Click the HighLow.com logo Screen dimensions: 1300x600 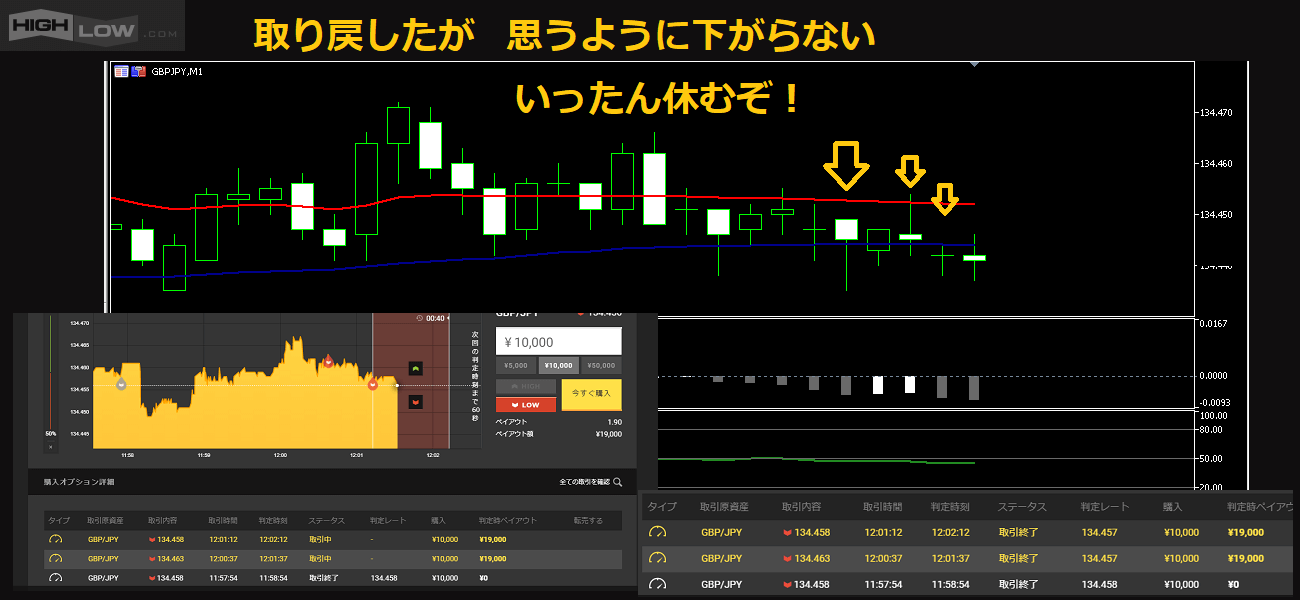click(93, 26)
